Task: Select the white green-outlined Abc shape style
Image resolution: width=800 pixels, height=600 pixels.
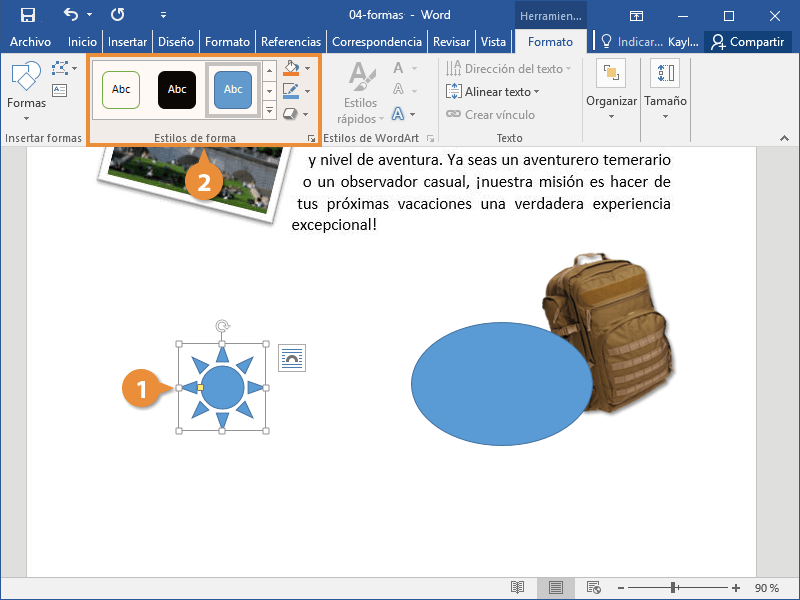Action: coord(121,90)
